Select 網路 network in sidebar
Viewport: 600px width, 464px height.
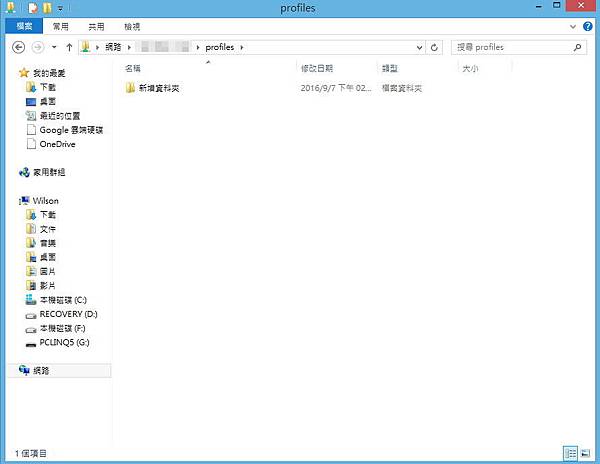[41, 370]
